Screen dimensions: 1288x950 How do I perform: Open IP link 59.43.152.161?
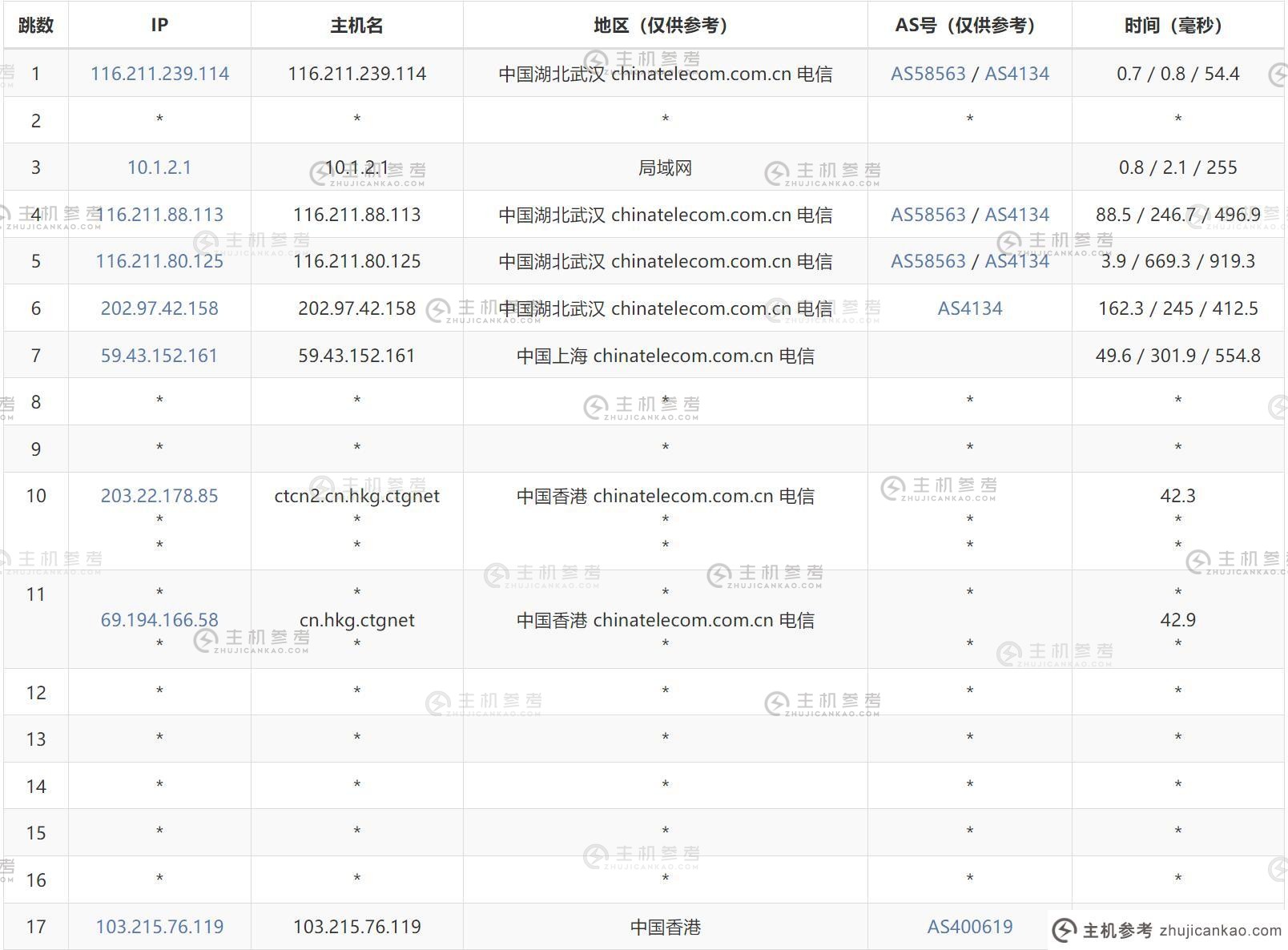point(159,356)
